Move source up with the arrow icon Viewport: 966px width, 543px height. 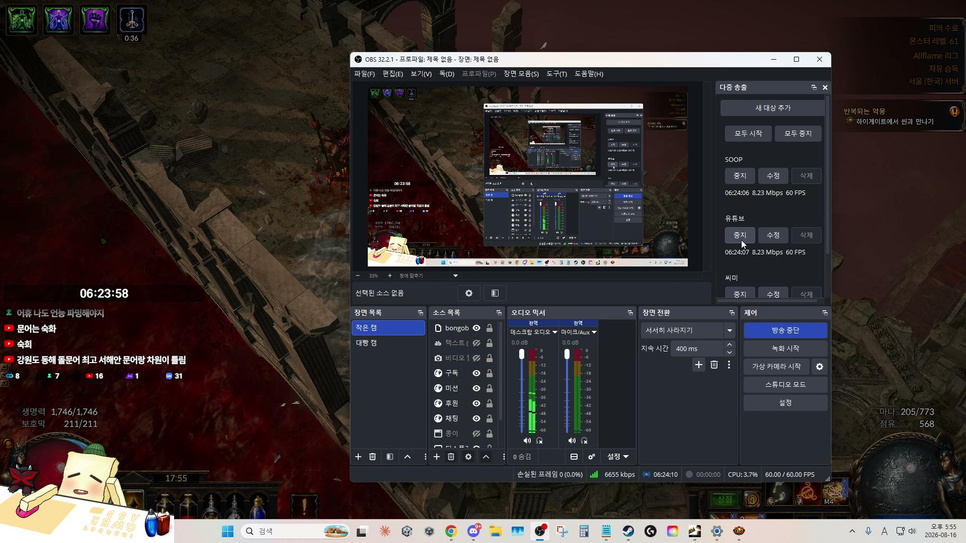point(485,457)
